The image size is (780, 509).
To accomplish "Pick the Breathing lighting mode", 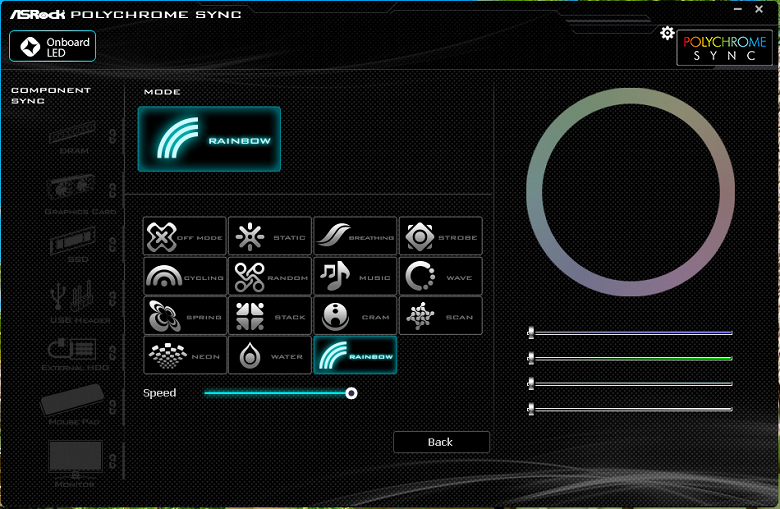I will pos(355,236).
